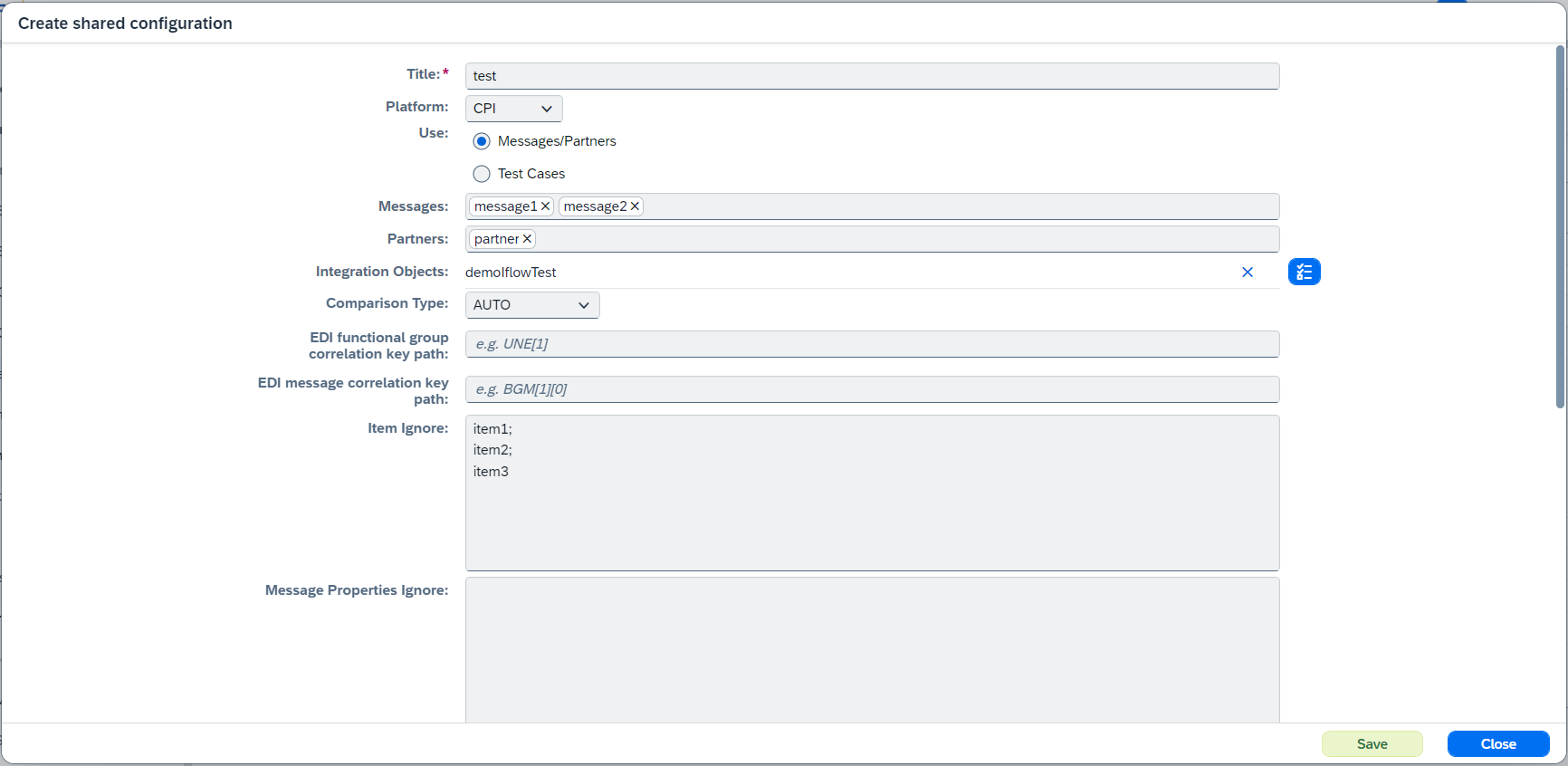The height and width of the screenshot is (766, 1568).
Task: Clear the demoIflowTest integration object
Action: (1247, 272)
